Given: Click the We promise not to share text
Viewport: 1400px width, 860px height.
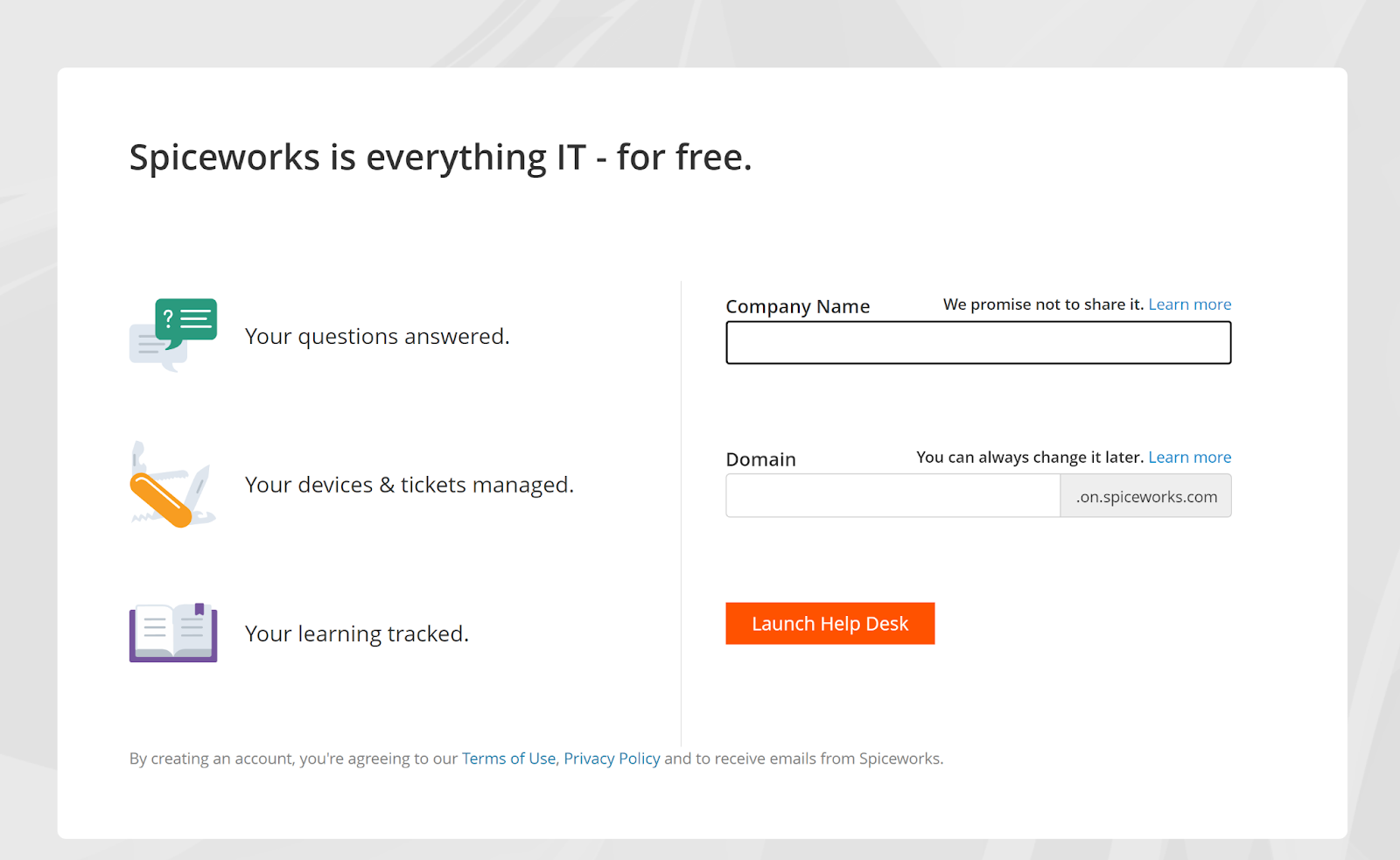Looking at the screenshot, I should [x=1042, y=304].
